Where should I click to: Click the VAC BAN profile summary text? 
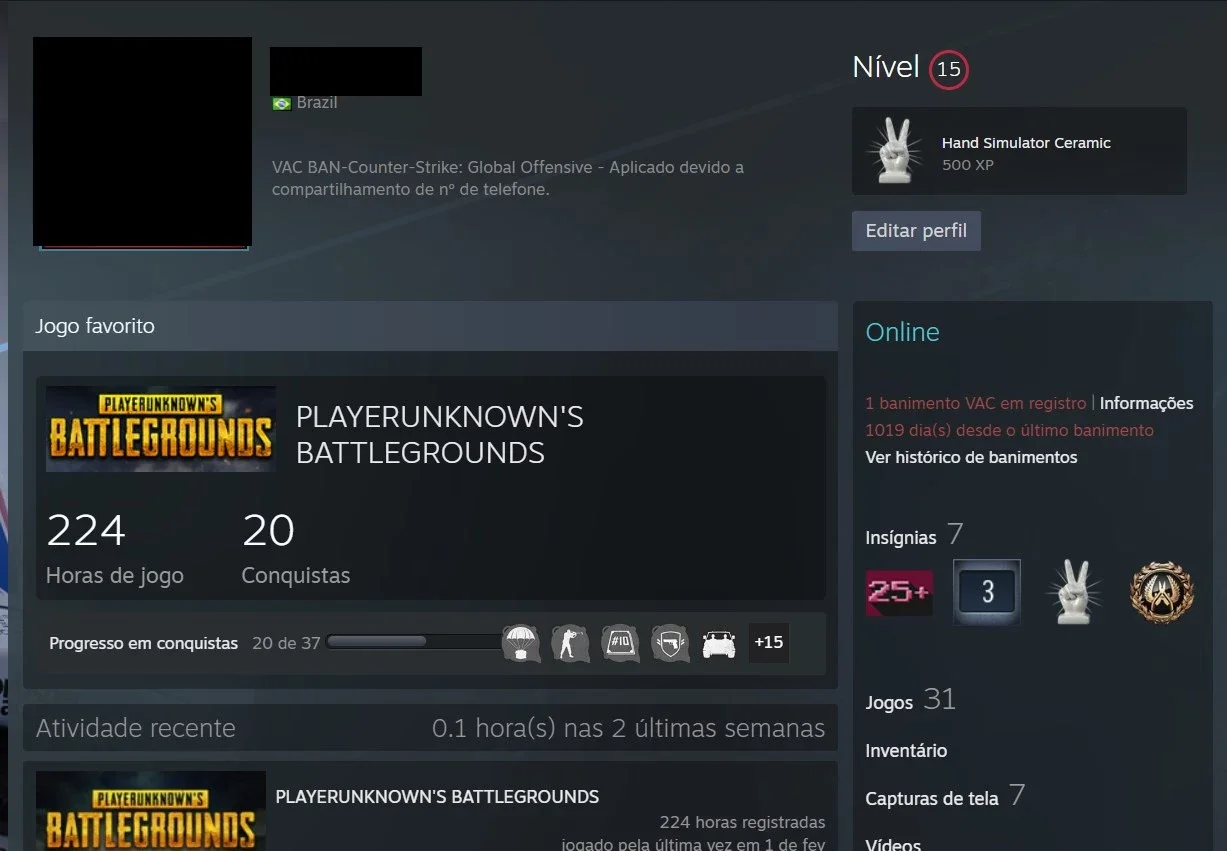(x=508, y=178)
